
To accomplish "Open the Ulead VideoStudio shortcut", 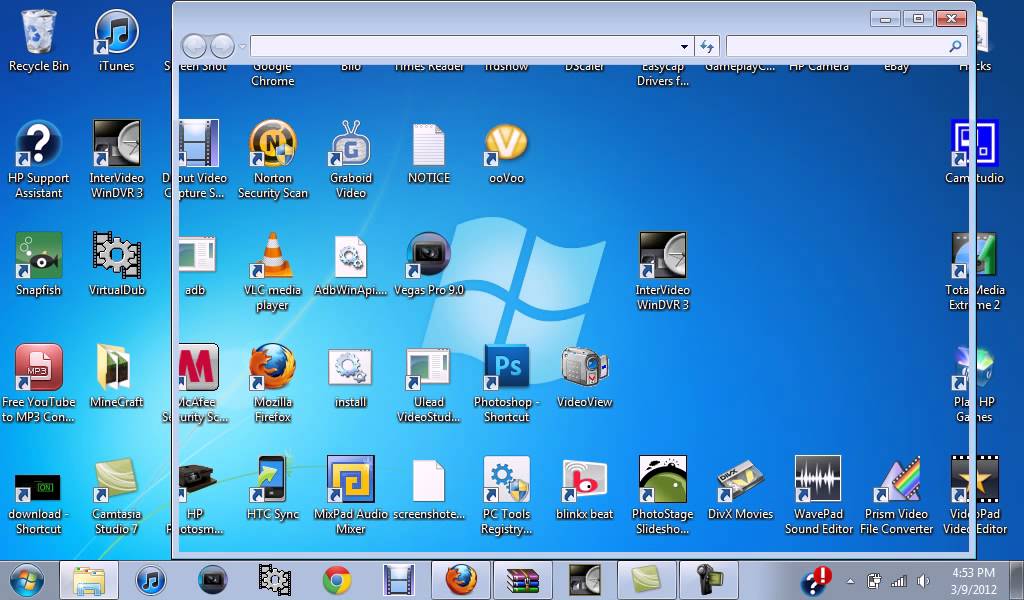I will point(428,384).
